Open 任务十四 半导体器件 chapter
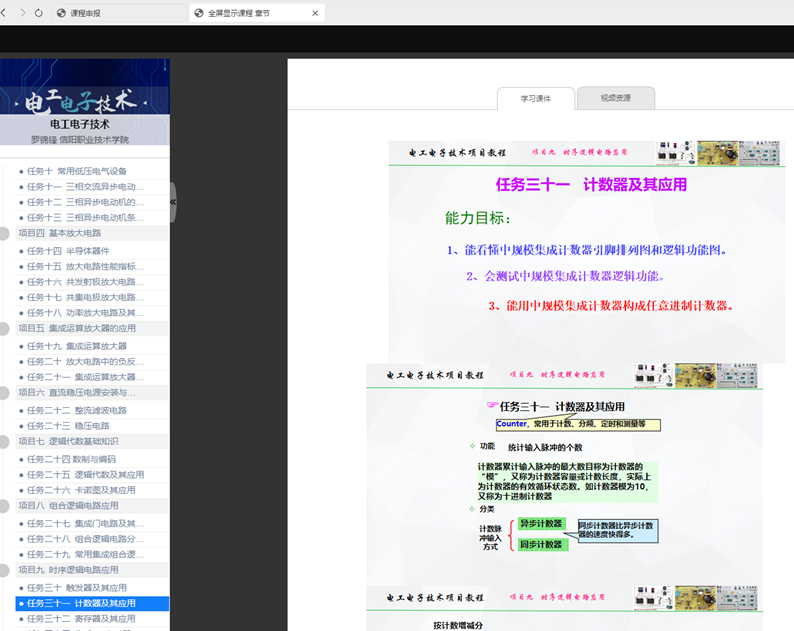The width and height of the screenshot is (794, 631). coord(68,251)
